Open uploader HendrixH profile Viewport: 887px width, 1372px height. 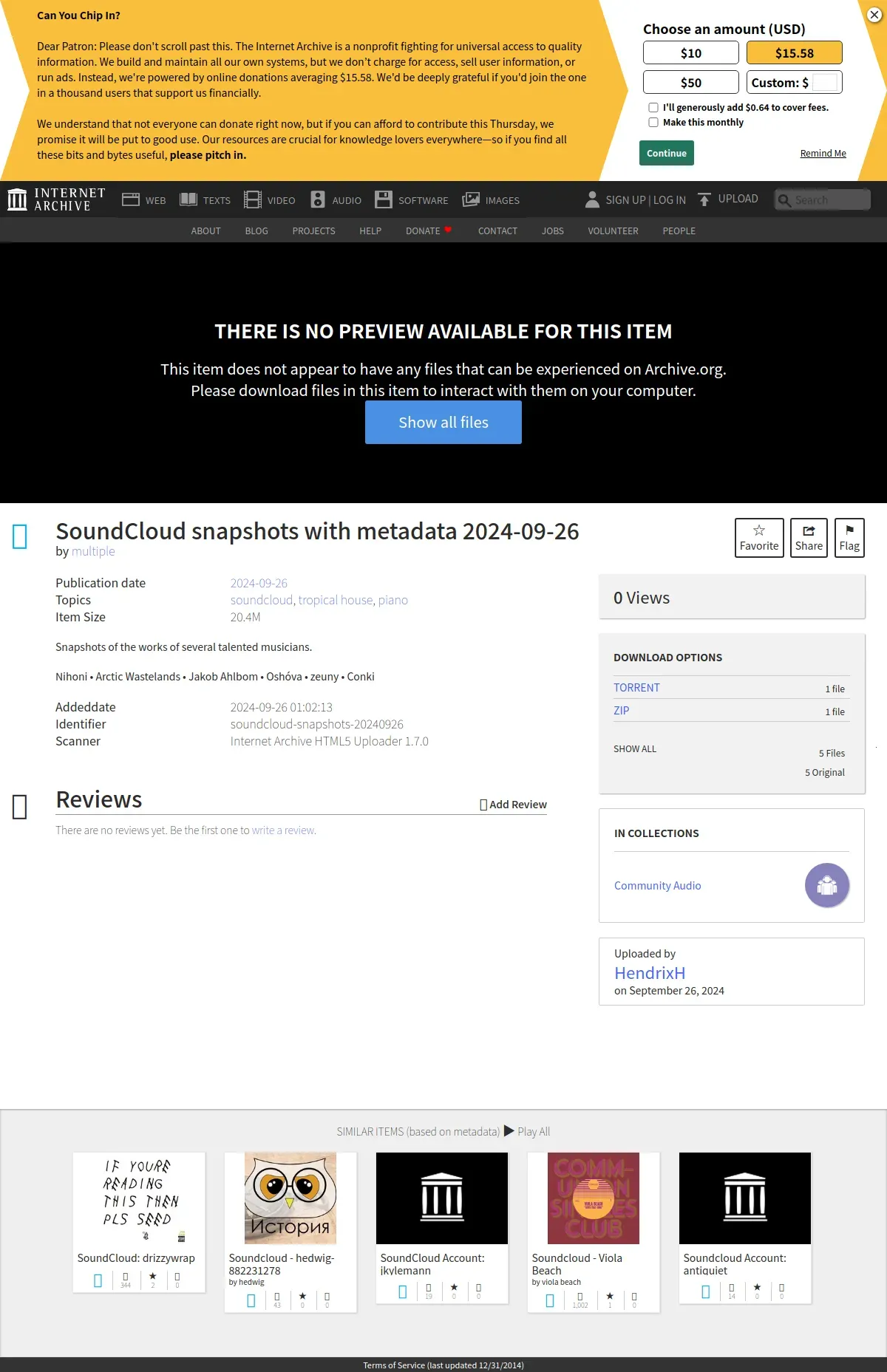pyautogui.click(x=650, y=973)
